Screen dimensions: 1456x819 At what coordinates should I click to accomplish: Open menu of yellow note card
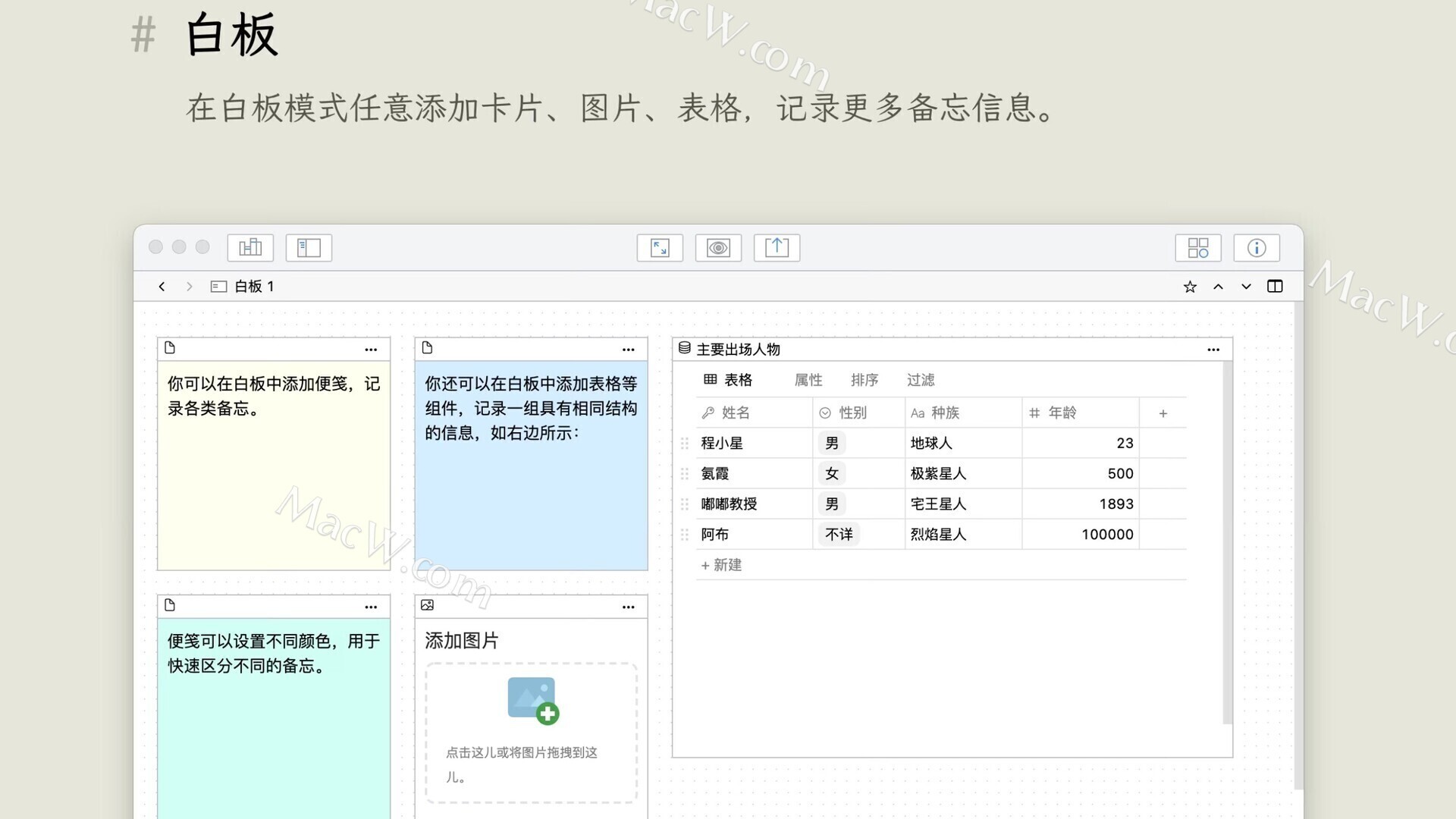(x=371, y=350)
